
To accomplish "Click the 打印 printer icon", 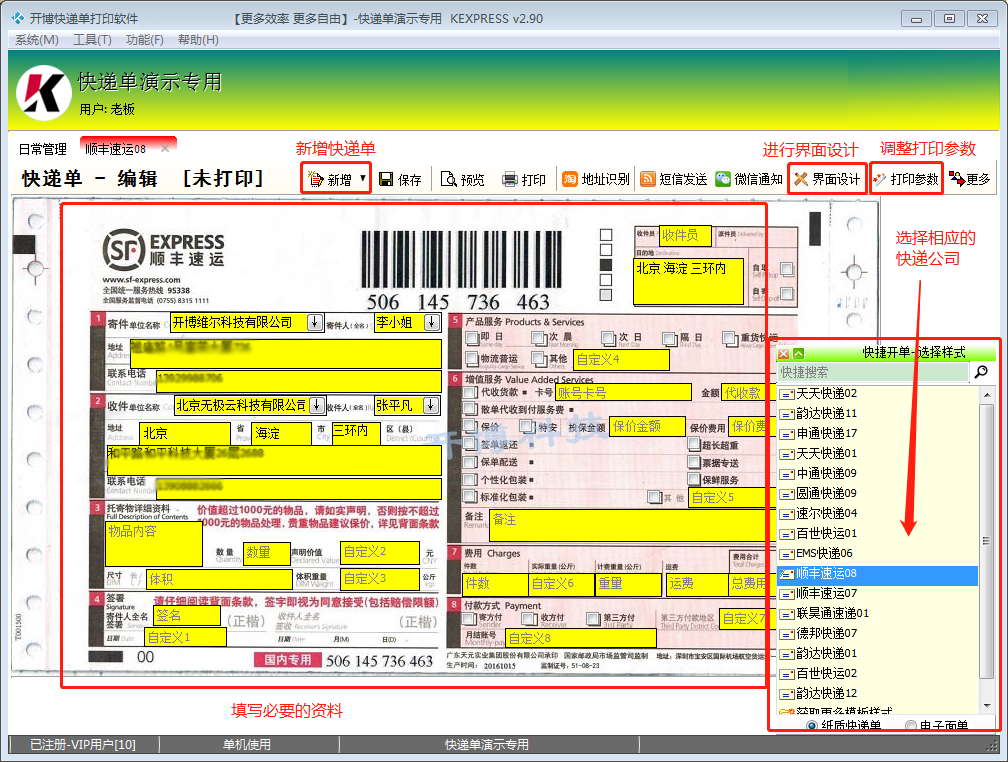I will coord(510,179).
